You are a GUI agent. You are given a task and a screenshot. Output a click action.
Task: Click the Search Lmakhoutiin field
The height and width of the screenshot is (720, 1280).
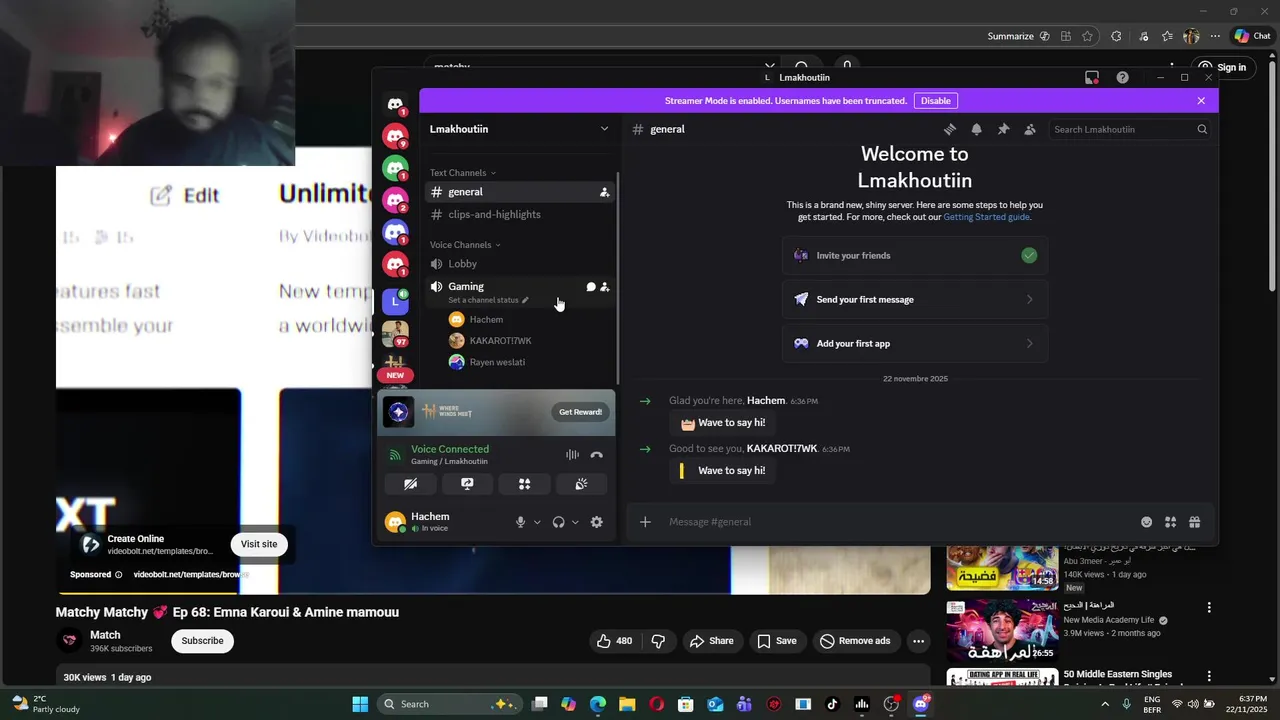[x=1130, y=129]
